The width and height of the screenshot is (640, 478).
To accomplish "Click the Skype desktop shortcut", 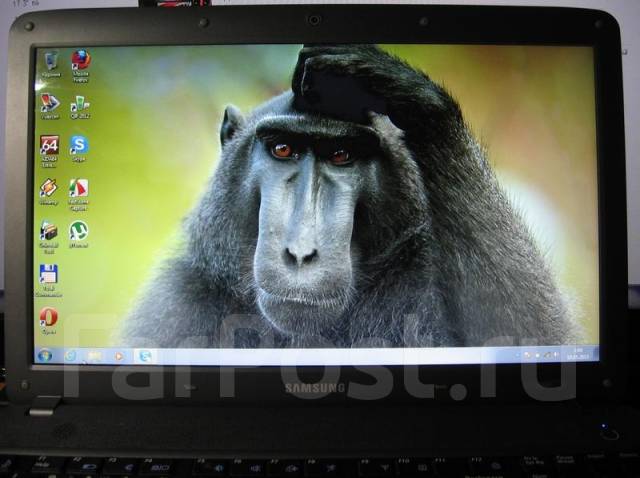I will coord(79,146).
